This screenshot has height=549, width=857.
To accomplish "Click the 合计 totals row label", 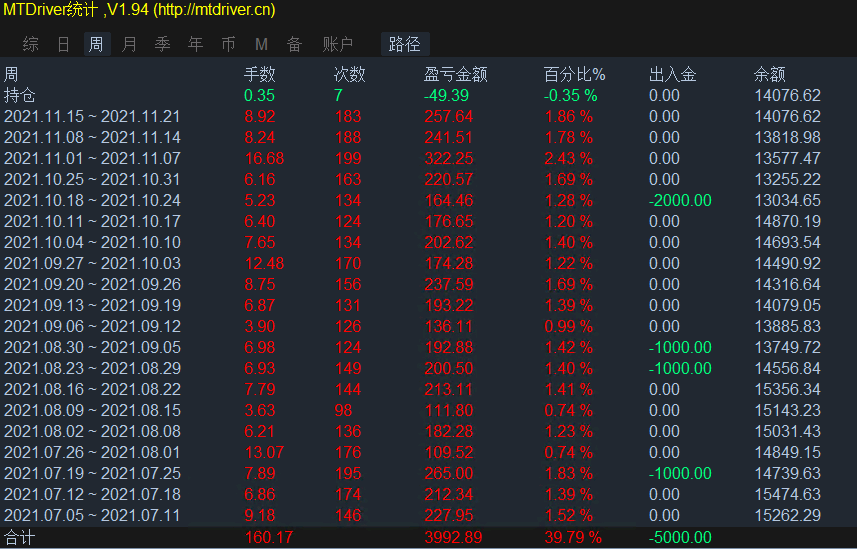I will 20,538.
